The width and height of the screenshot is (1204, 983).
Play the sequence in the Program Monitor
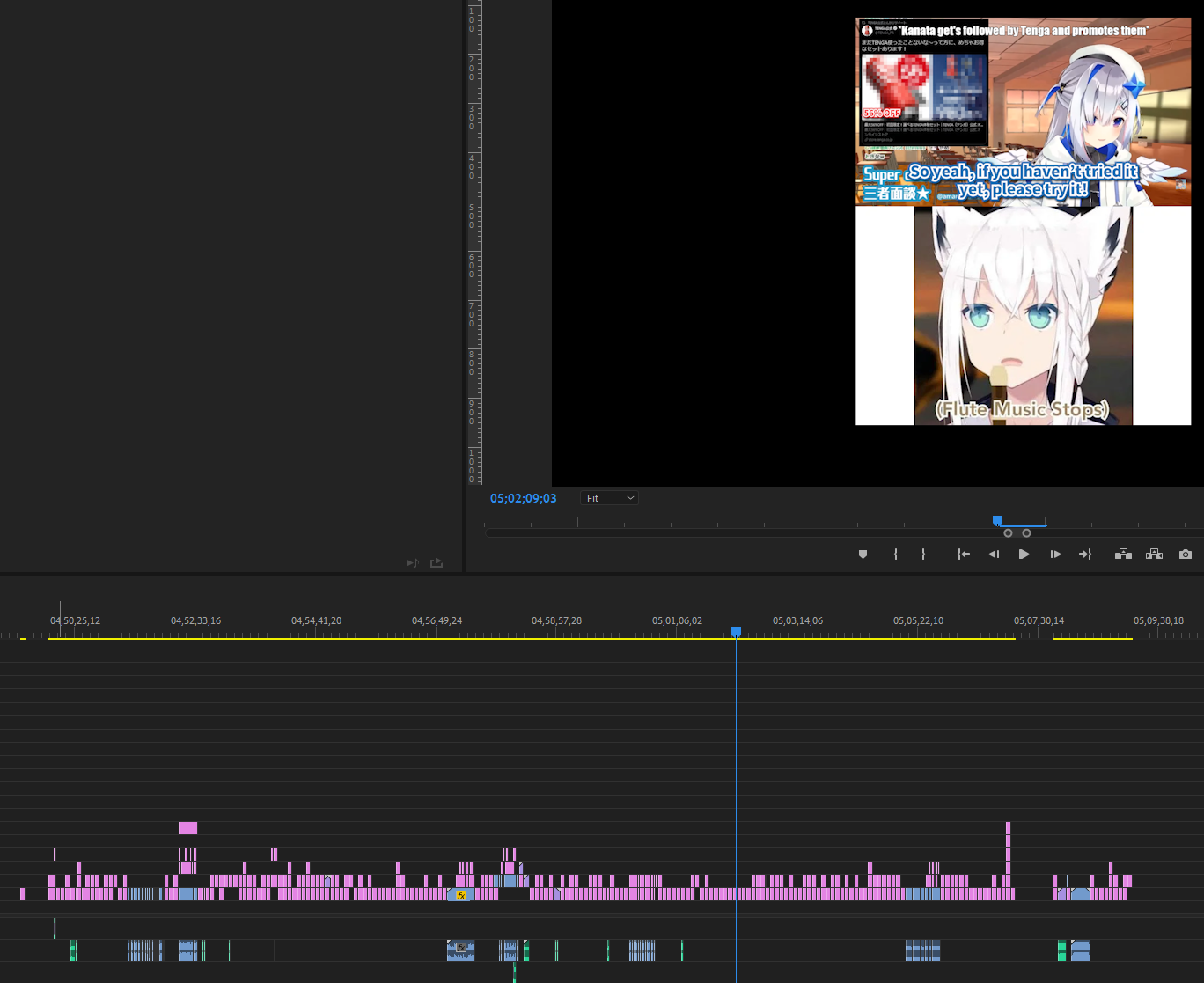pyautogui.click(x=1024, y=554)
